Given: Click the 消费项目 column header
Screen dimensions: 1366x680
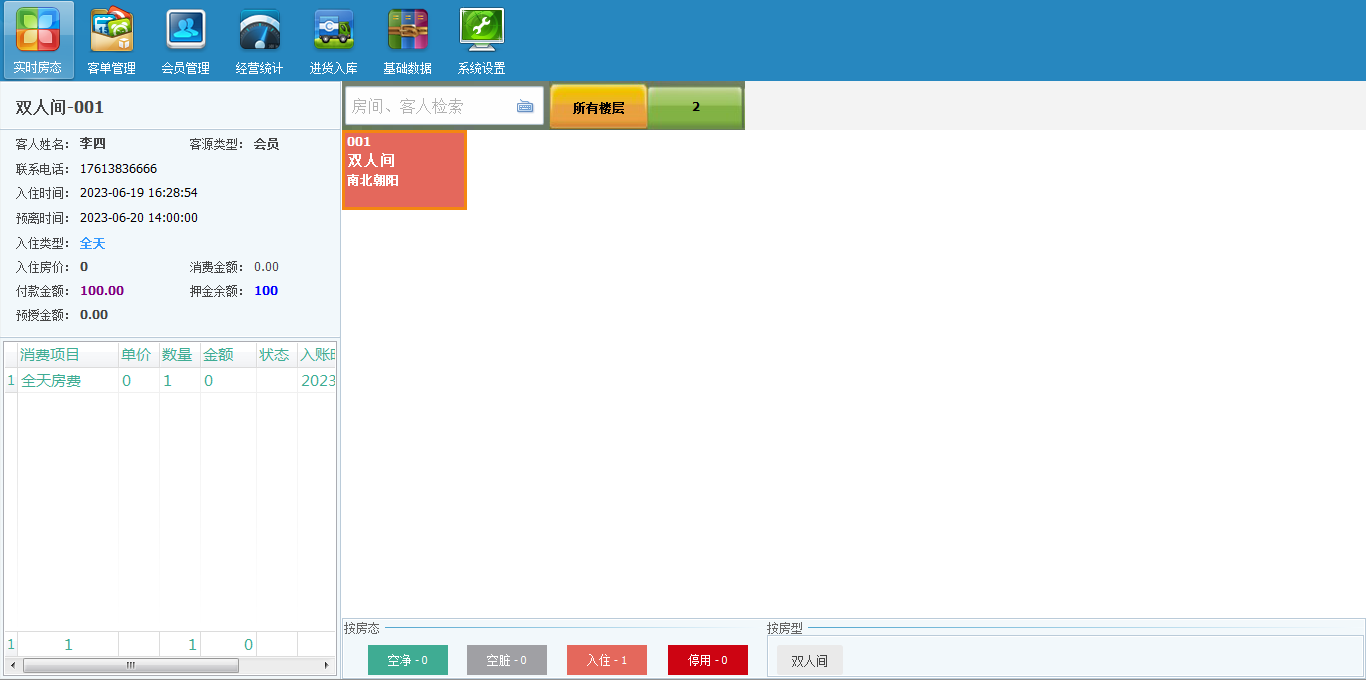Looking at the screenshot, I should 51,355.
